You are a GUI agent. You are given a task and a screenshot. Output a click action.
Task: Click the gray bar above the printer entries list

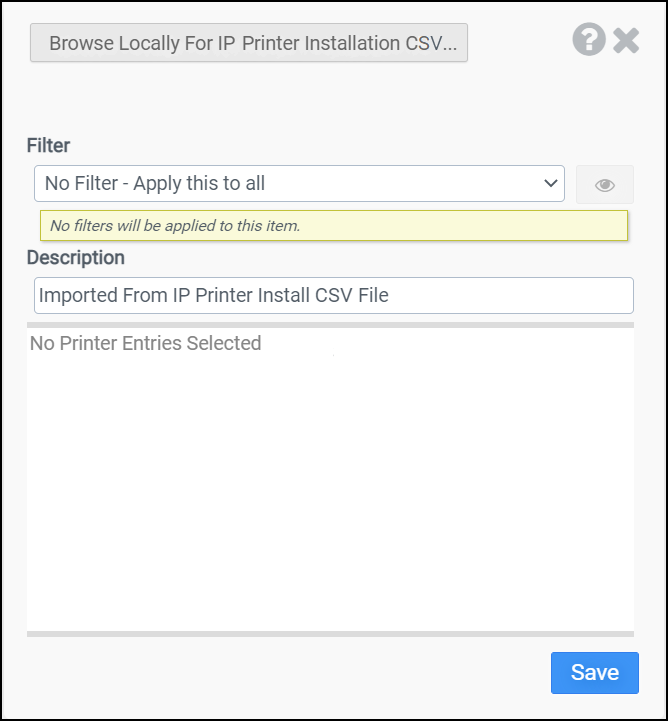pyautogui.click(x=330, y=324)
